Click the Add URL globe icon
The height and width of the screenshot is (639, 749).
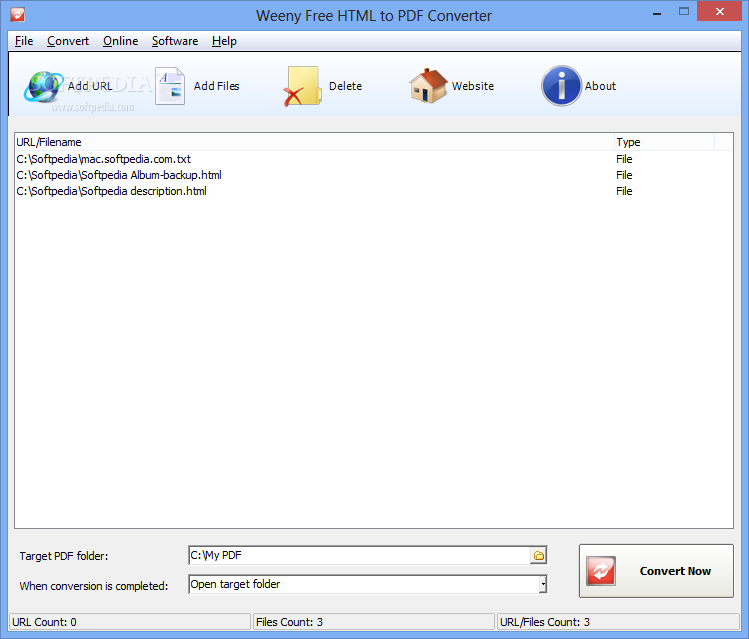pyautogui.click(x=43, y=86)
